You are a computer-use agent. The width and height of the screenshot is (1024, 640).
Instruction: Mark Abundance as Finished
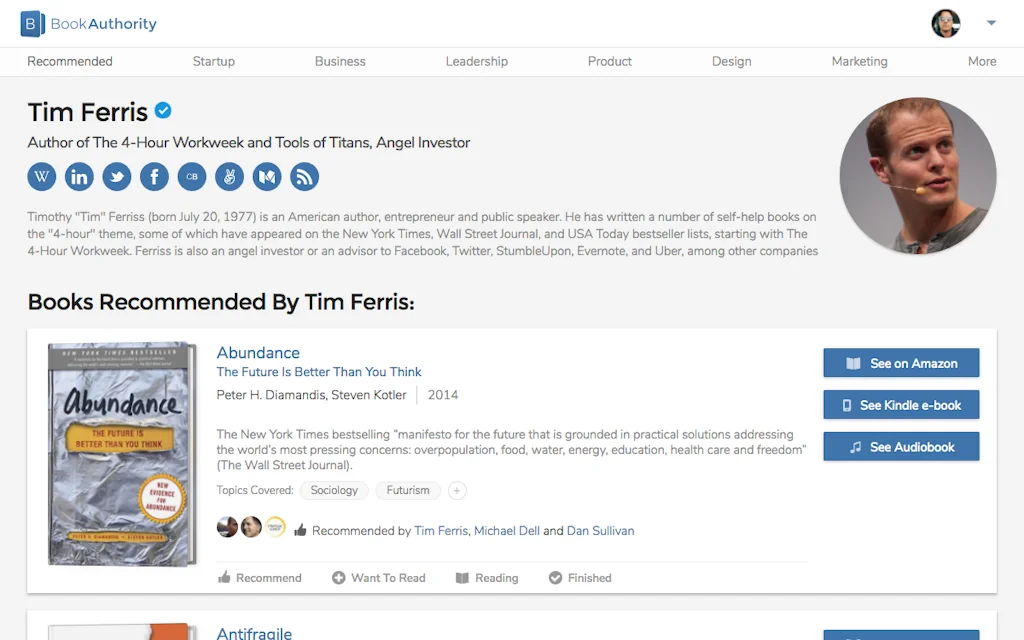(580, 578)
